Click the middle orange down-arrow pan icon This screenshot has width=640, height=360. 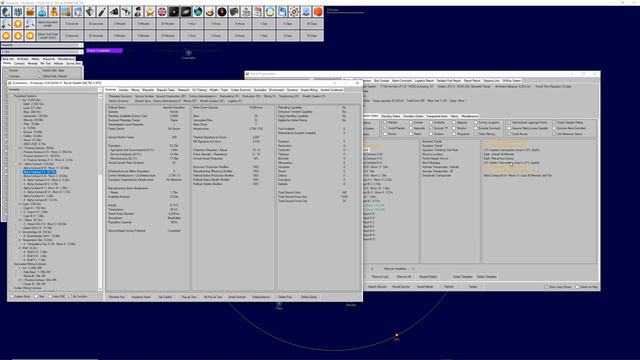(18, 36)
